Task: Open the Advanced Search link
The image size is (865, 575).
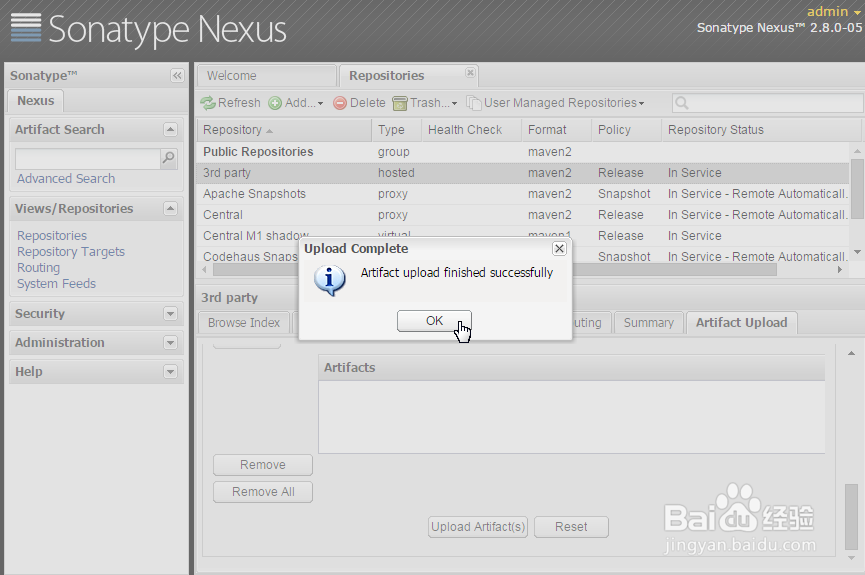Action: pos(66,179)
